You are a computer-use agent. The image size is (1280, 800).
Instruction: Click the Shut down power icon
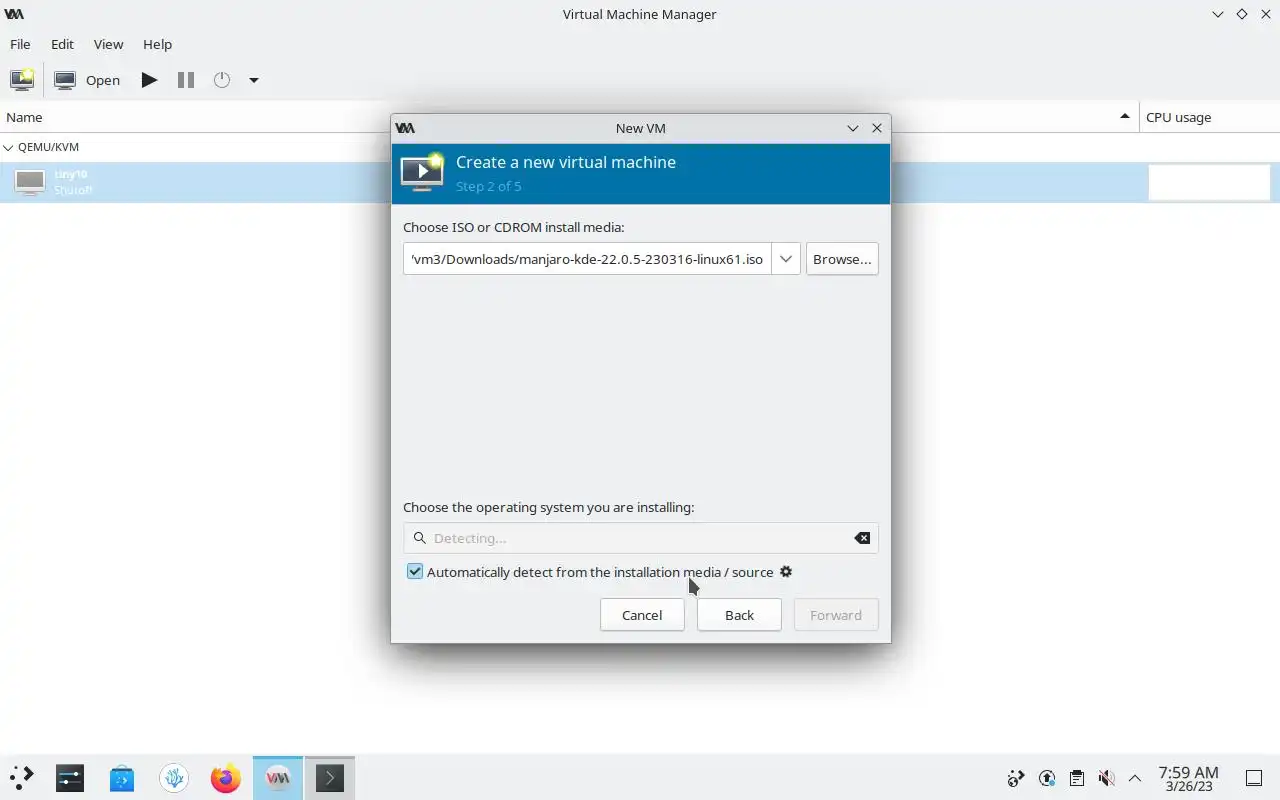click(222, 80)
